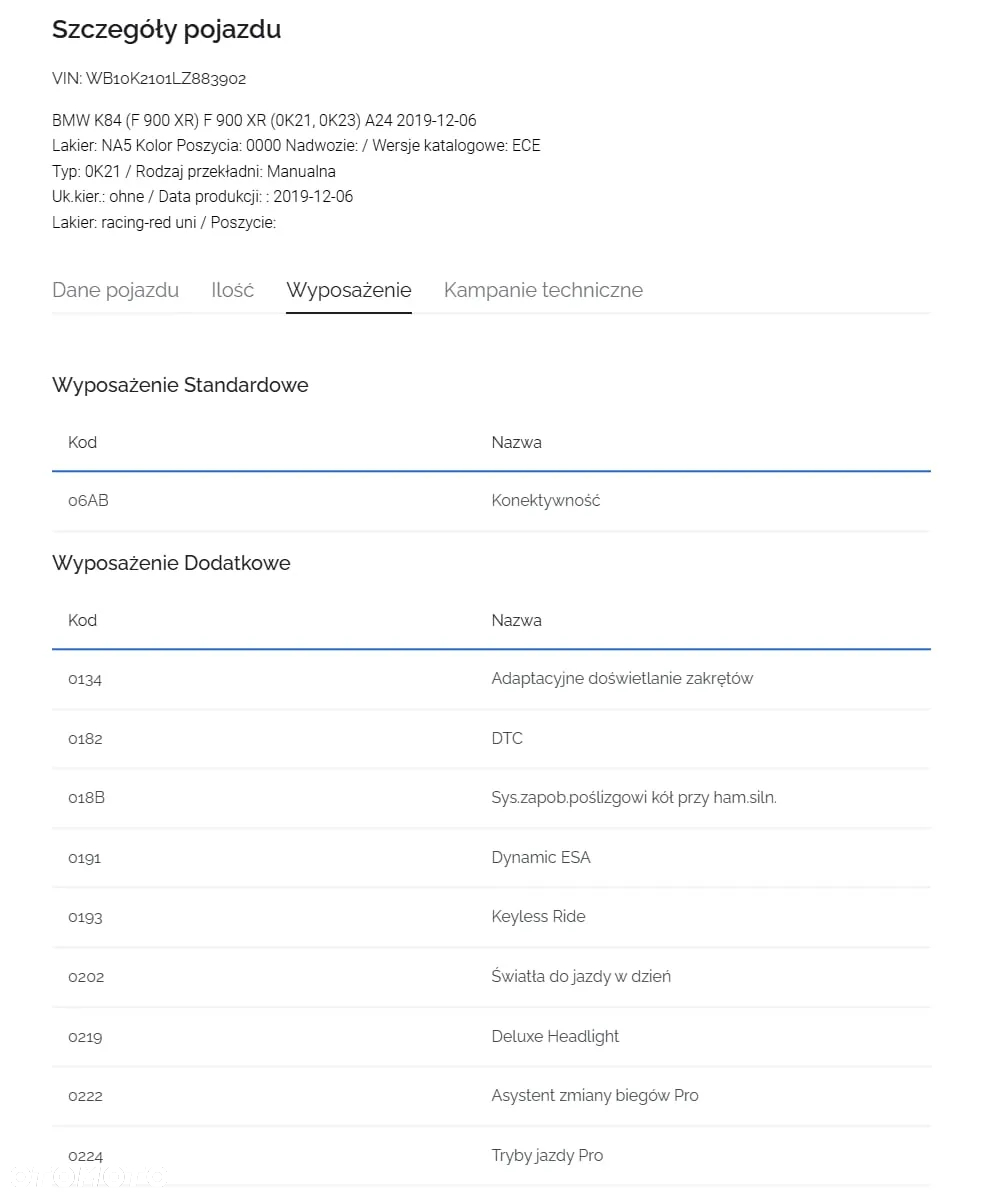This screenshot has width=982, height=1196.
Task: Click equipment code 0191
Action: pyautogui.click(x=85, y=857)
